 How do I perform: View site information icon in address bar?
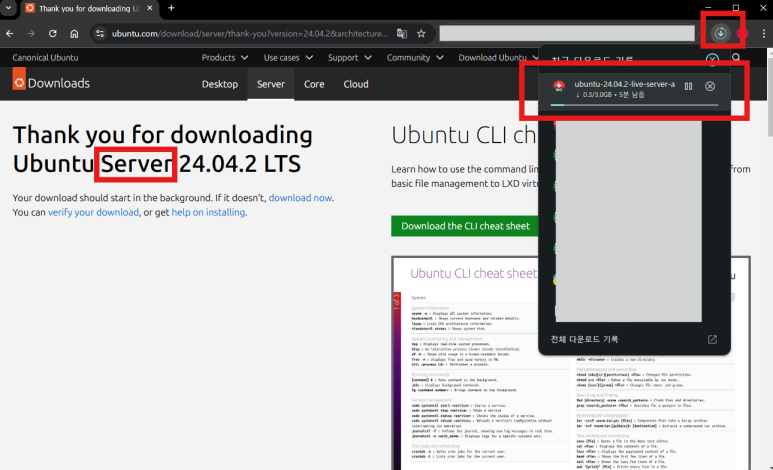coord(100,34)
